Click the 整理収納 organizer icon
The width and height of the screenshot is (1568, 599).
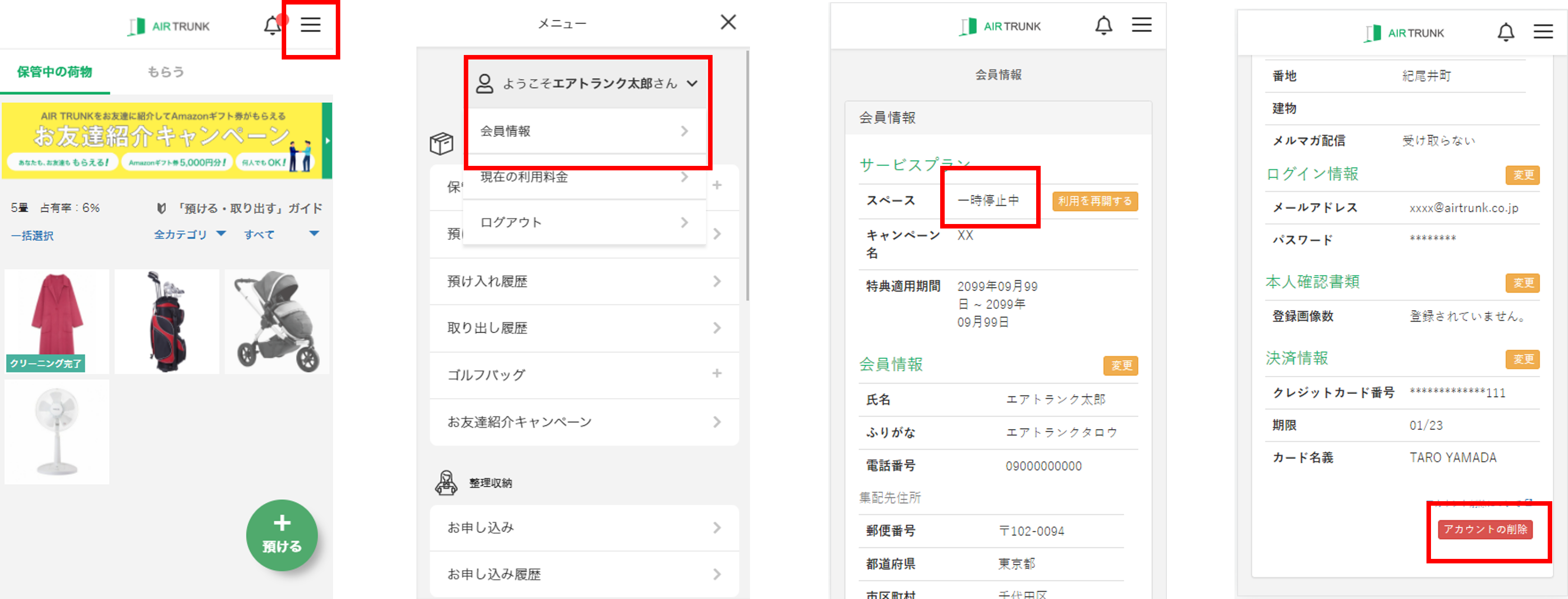point(446,483)
